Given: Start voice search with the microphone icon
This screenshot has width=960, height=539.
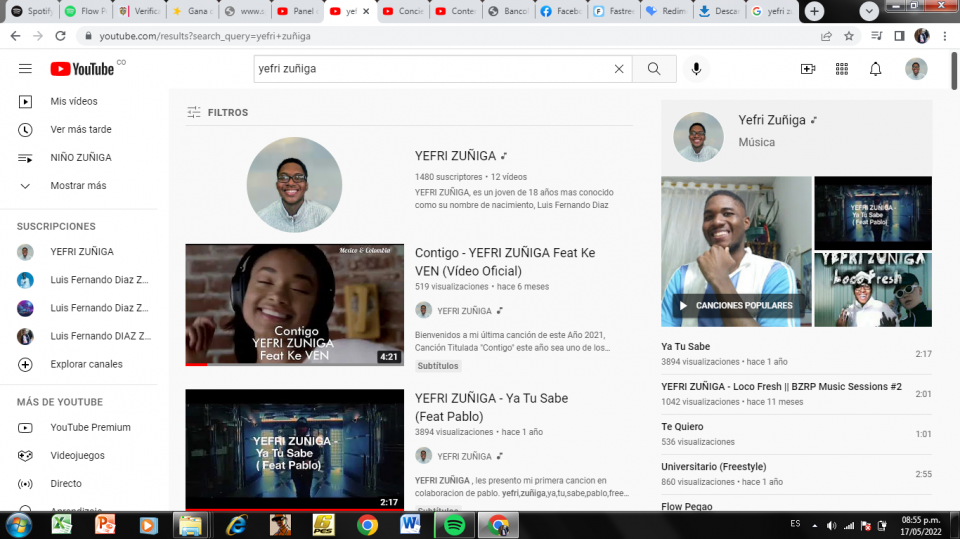Looking at the screenshot, I should 696,69.
